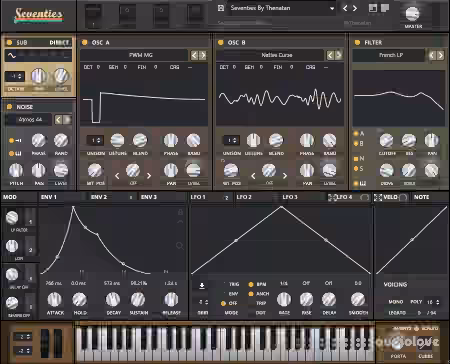Screen dimensions: 450x364
Task: Go to previous preset arrow
Action: click(345, 8)
